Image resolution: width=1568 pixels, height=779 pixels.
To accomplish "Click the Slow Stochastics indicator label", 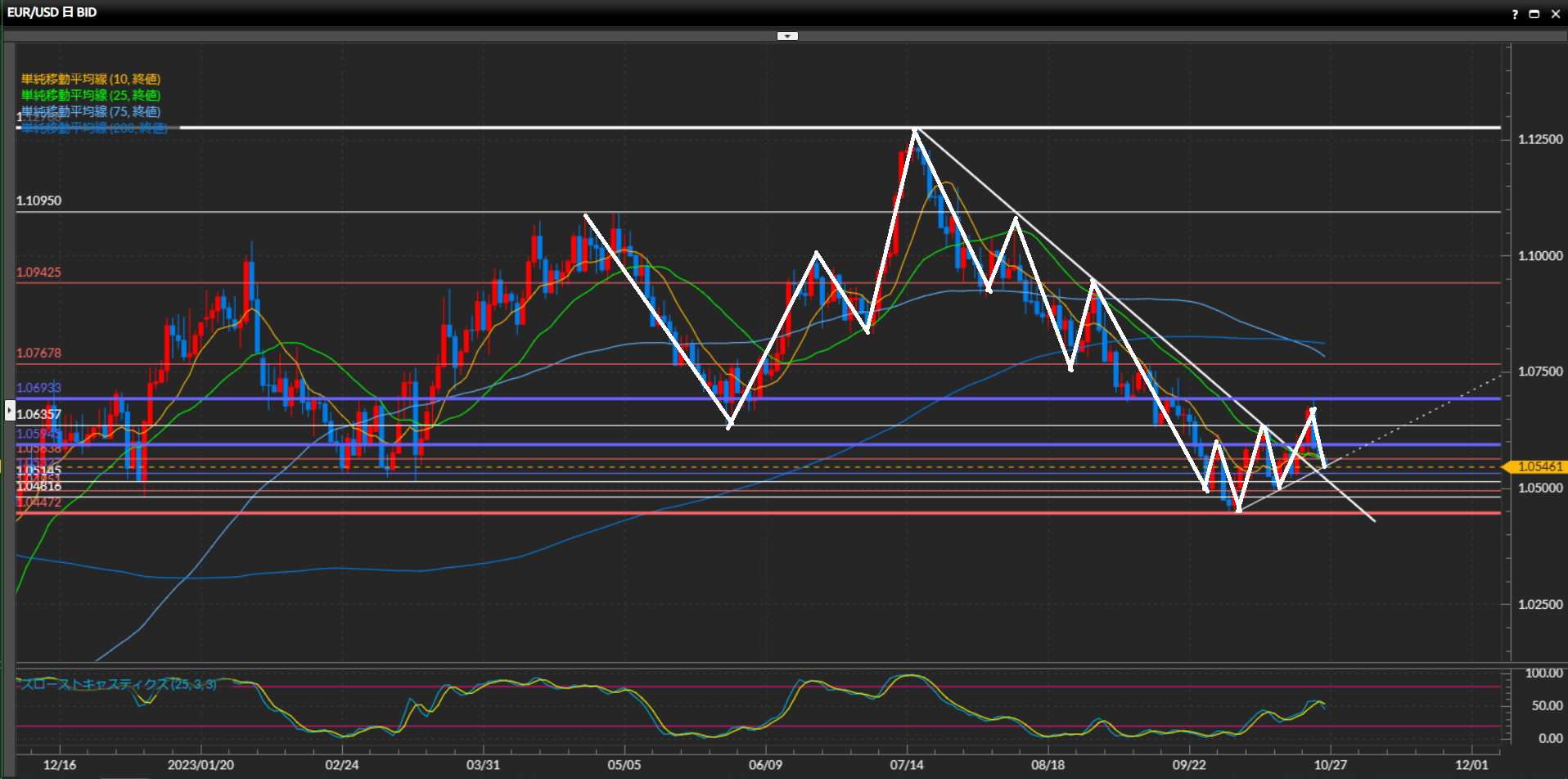I will point(118,684).
